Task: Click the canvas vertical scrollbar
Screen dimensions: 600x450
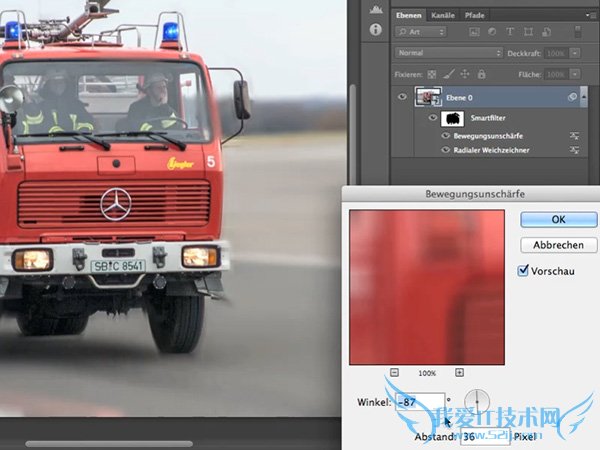Action: point(352,134)
